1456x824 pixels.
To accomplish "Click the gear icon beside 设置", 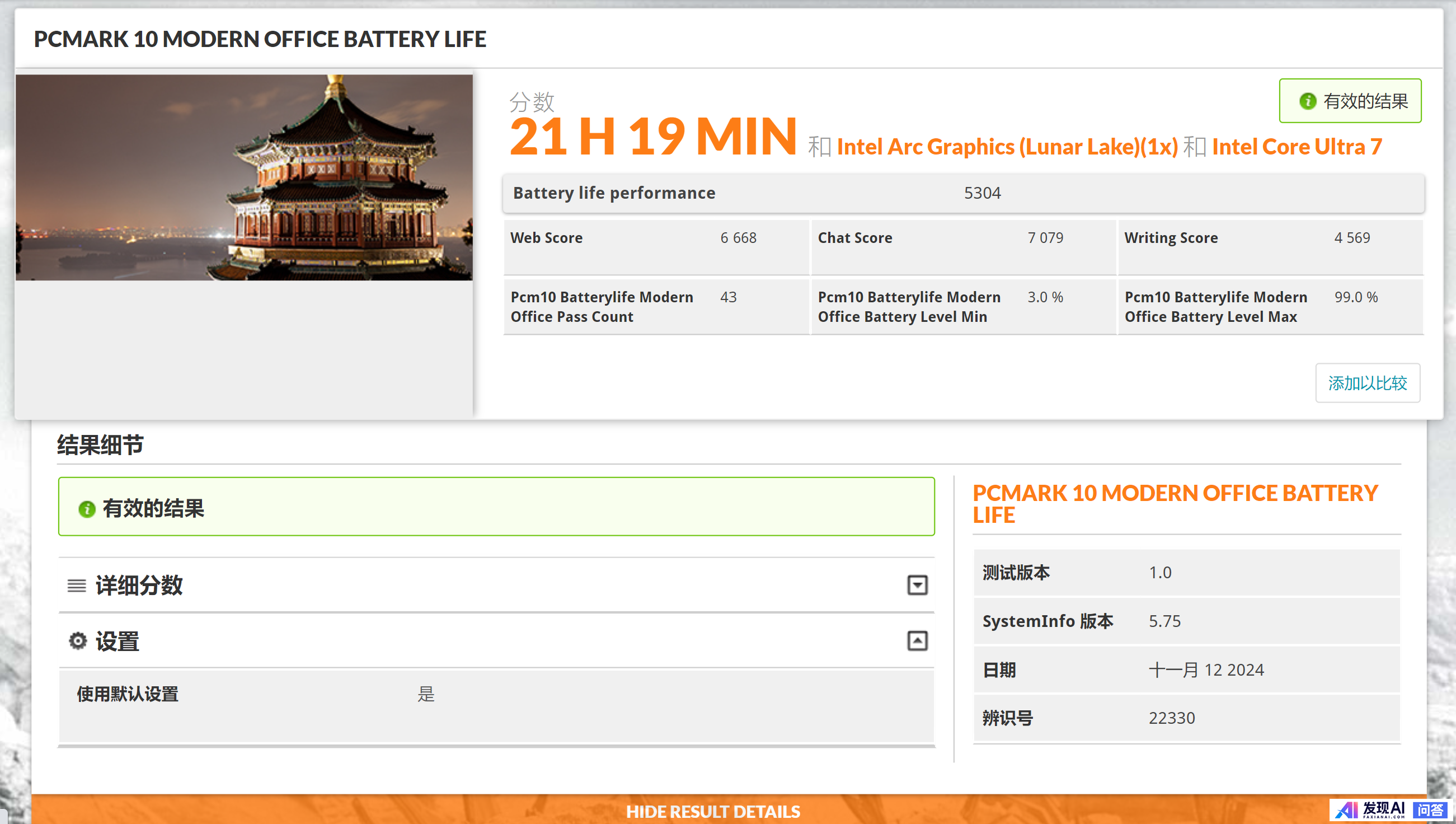I will tap(77, 641).
